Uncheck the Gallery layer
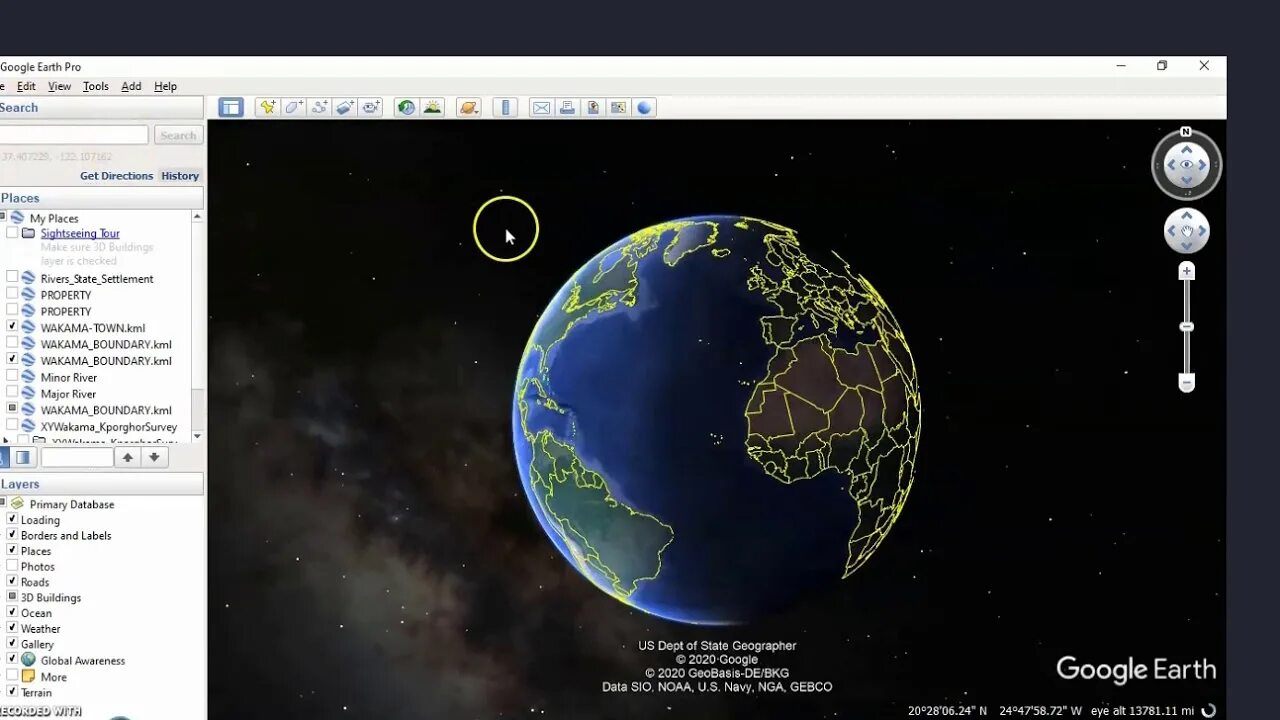The image size is (1280, 720). point(12,643)
